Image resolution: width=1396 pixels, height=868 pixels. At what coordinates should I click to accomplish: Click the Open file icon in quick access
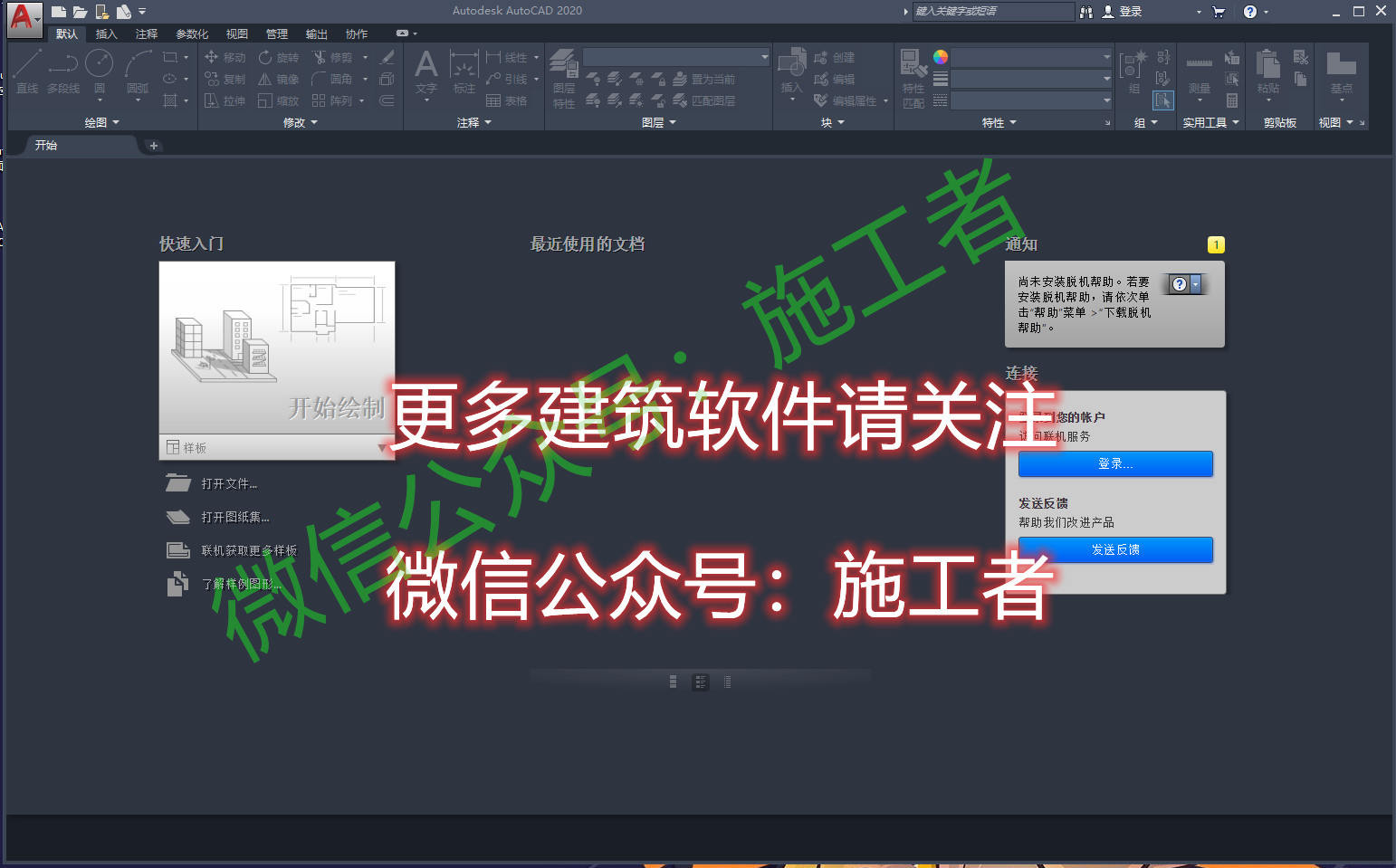tap(81, 12)
